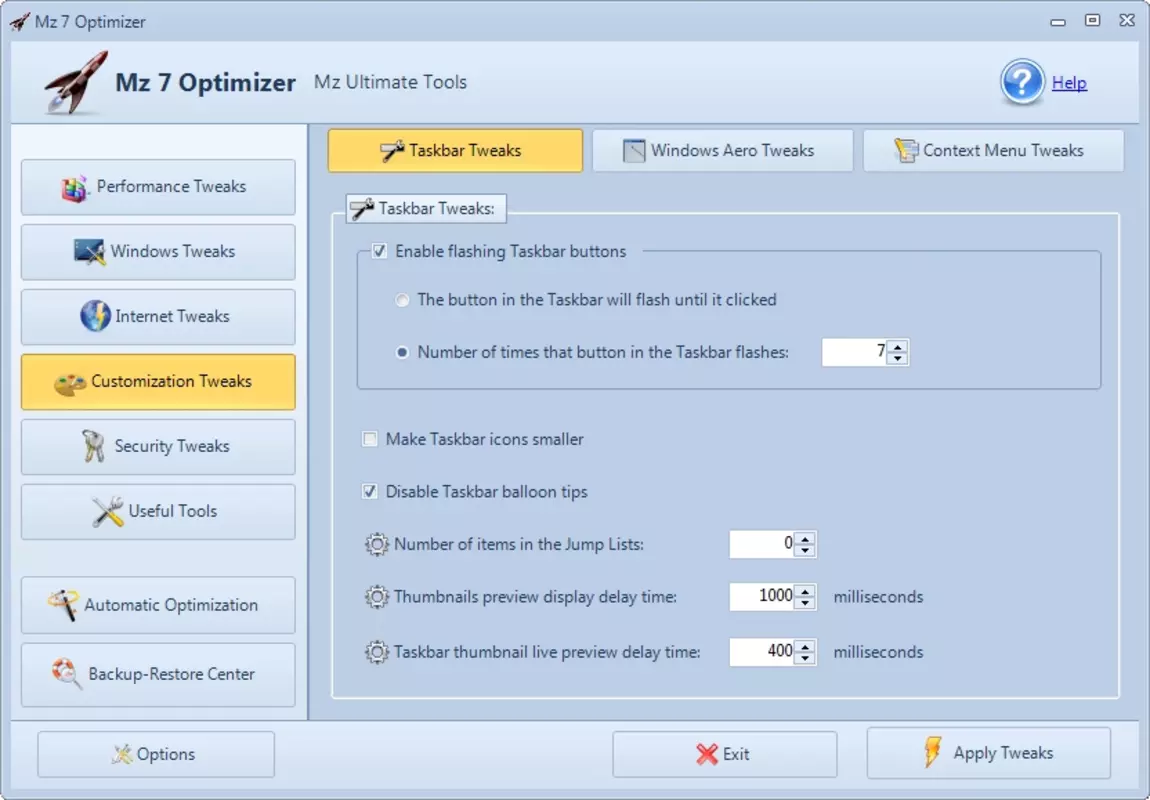Screen dimensions: 1150x800
Task: Click the rocket logo icon in header
Action: point(76,82)
